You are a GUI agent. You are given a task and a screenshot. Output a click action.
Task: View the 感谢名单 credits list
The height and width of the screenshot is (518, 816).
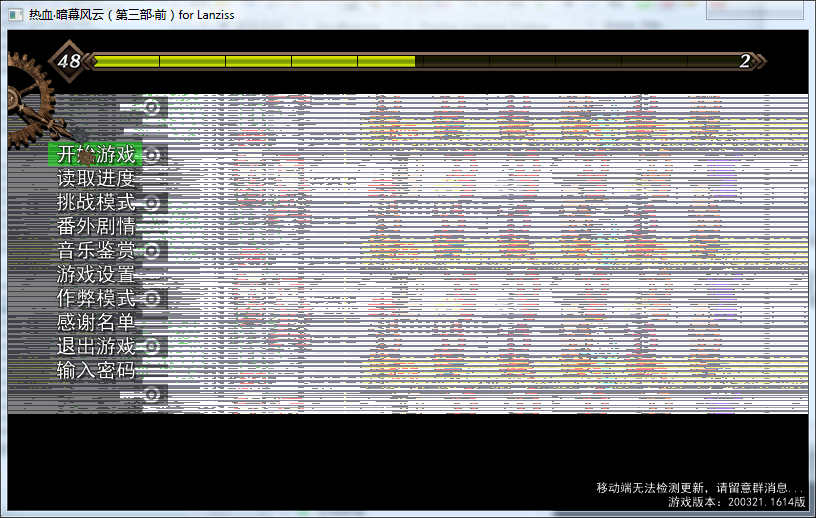(96, 322)
